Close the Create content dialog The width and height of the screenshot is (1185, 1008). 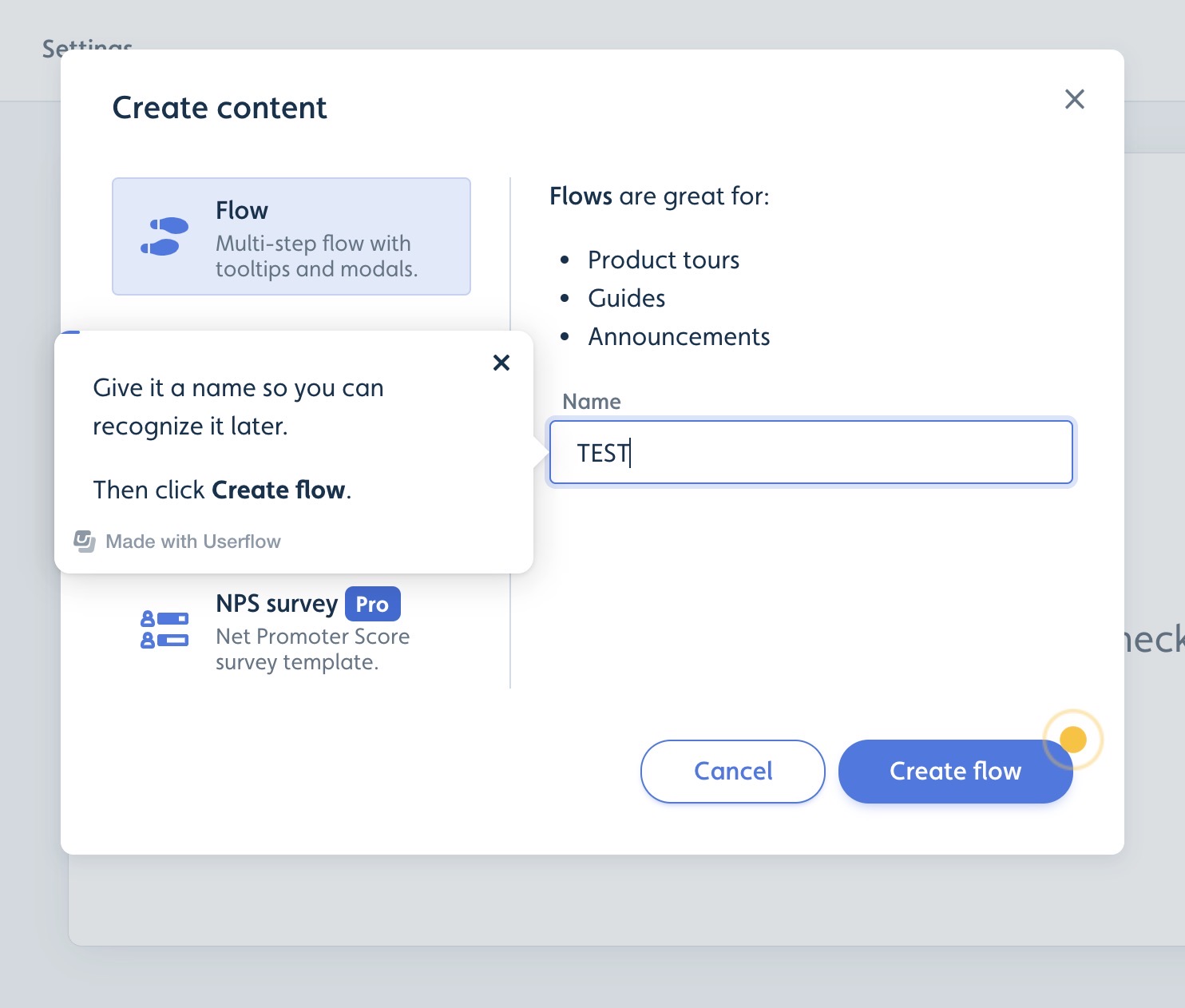1075,99
